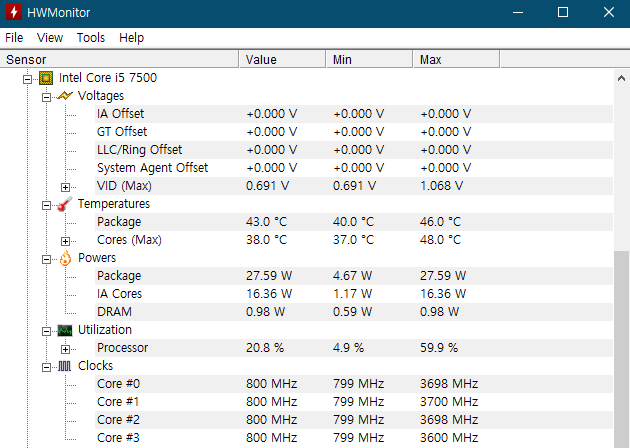Collapse the Temperatures section

[47, 205]
